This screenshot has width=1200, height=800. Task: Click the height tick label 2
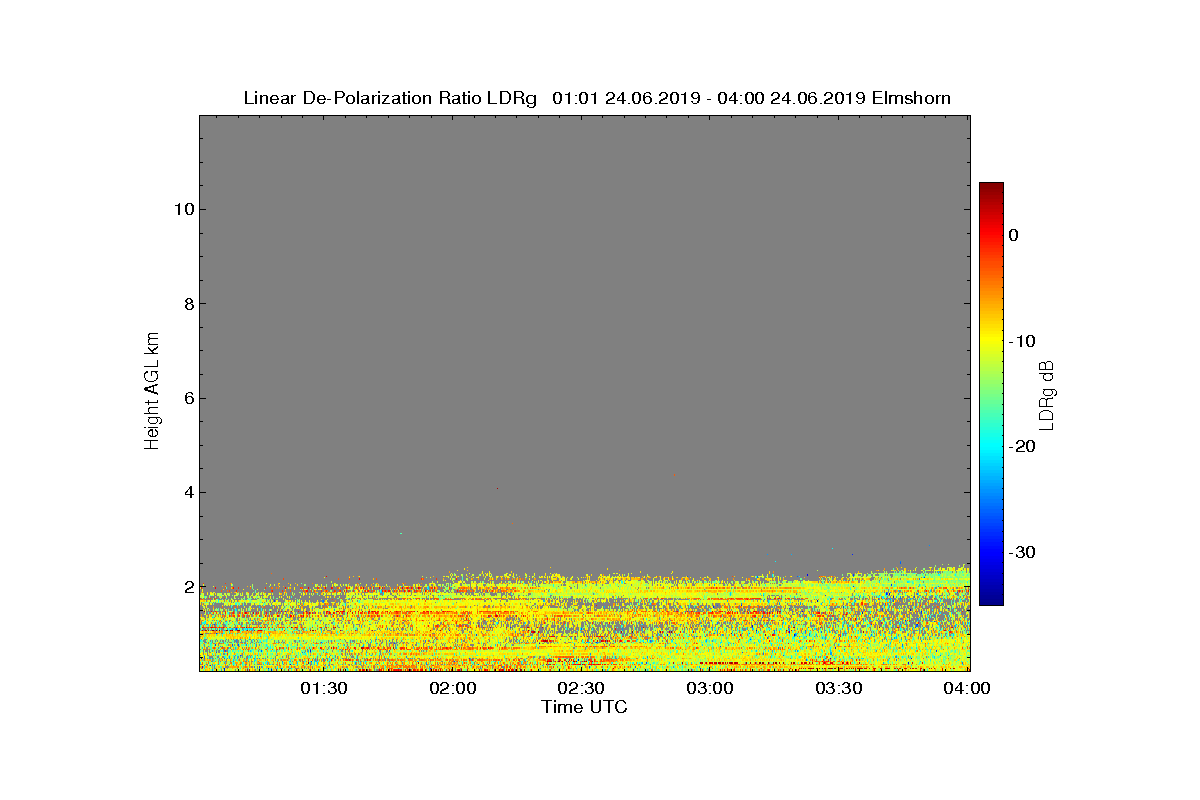coord(187,587)
